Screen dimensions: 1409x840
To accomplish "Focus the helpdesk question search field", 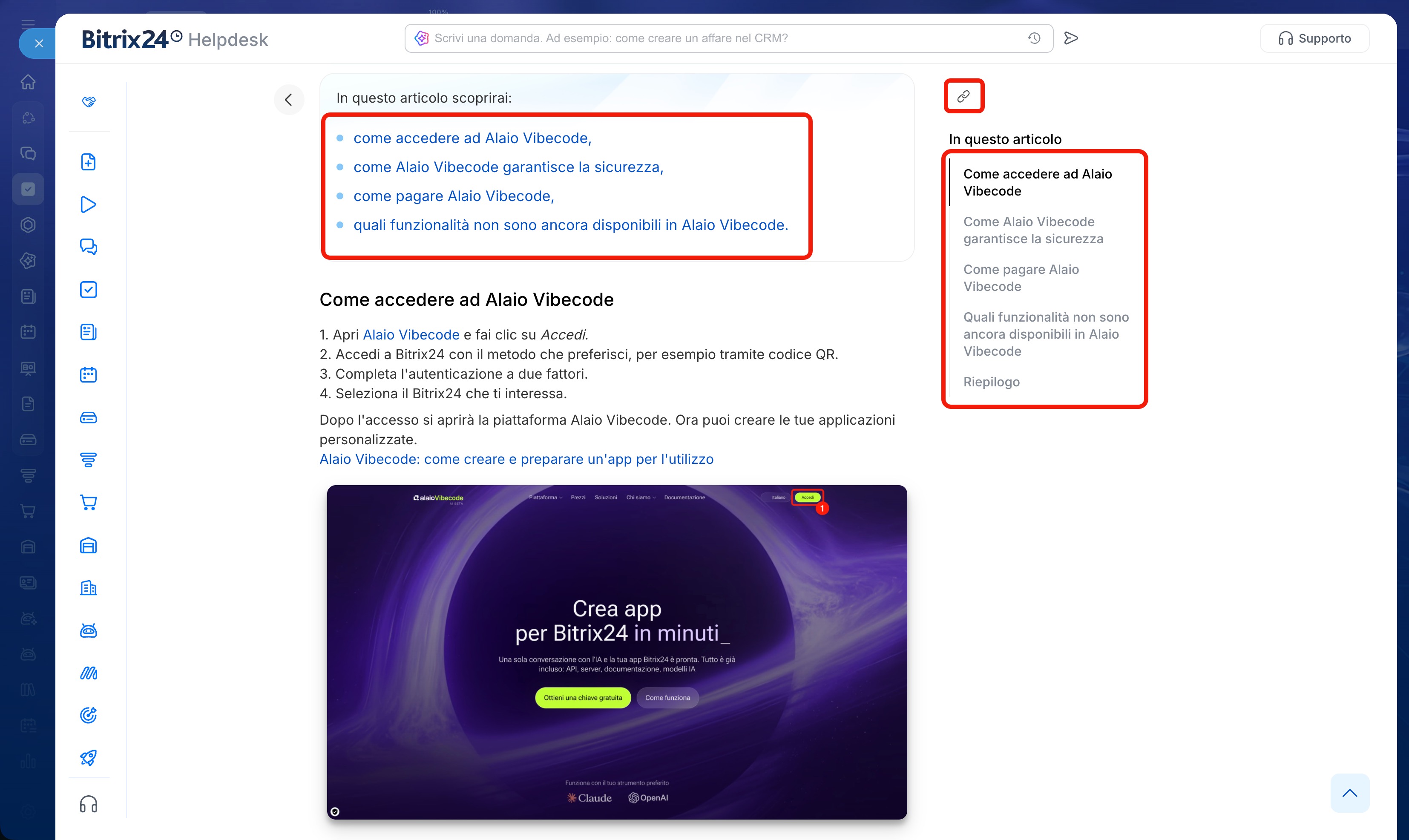I will click(729, 38).
